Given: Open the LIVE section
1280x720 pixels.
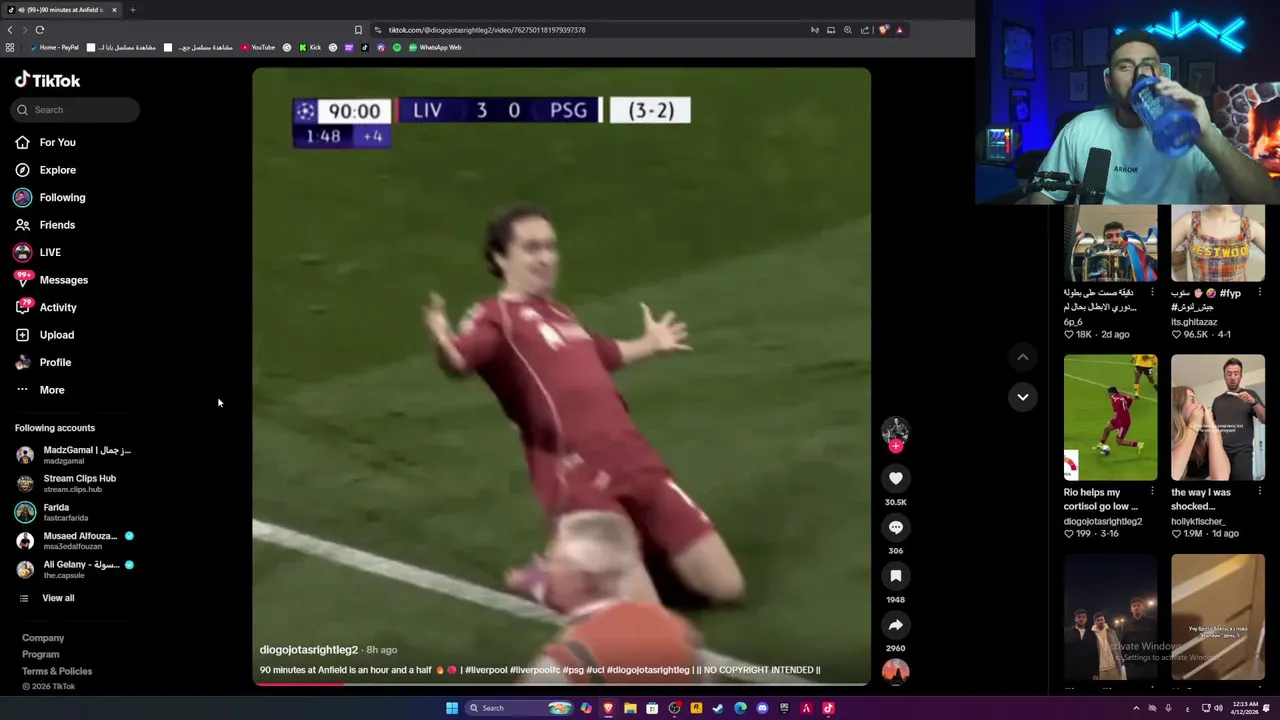Looking at the screenshot, I should pyautogui.click(x=38, y=252).
